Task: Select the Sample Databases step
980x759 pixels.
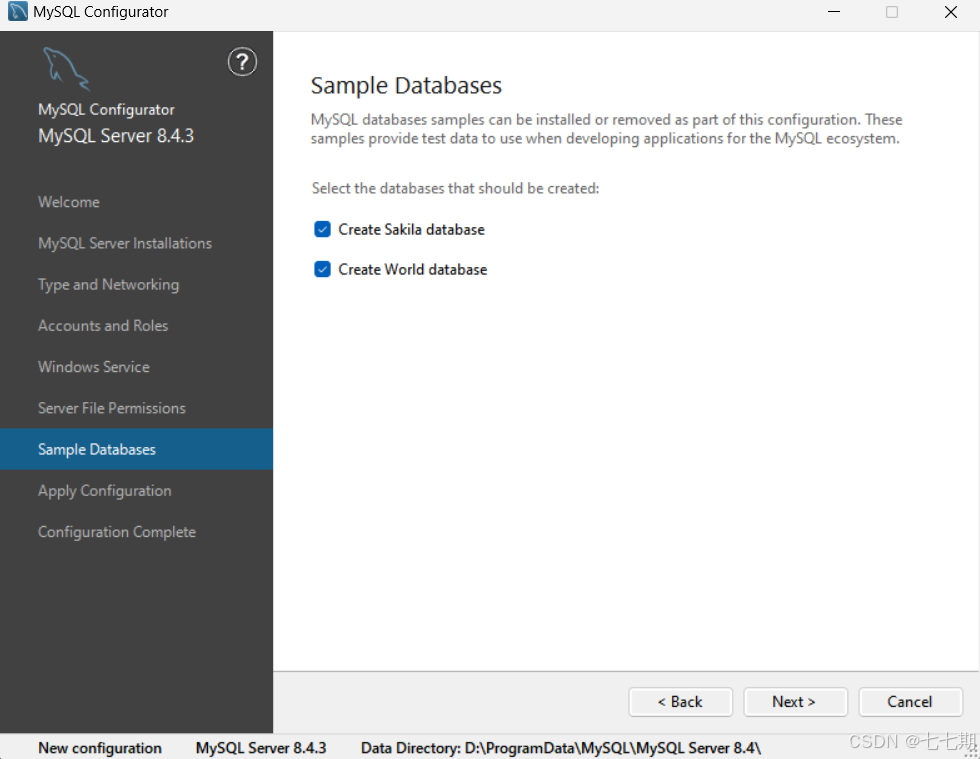Action: click(136, 449)
